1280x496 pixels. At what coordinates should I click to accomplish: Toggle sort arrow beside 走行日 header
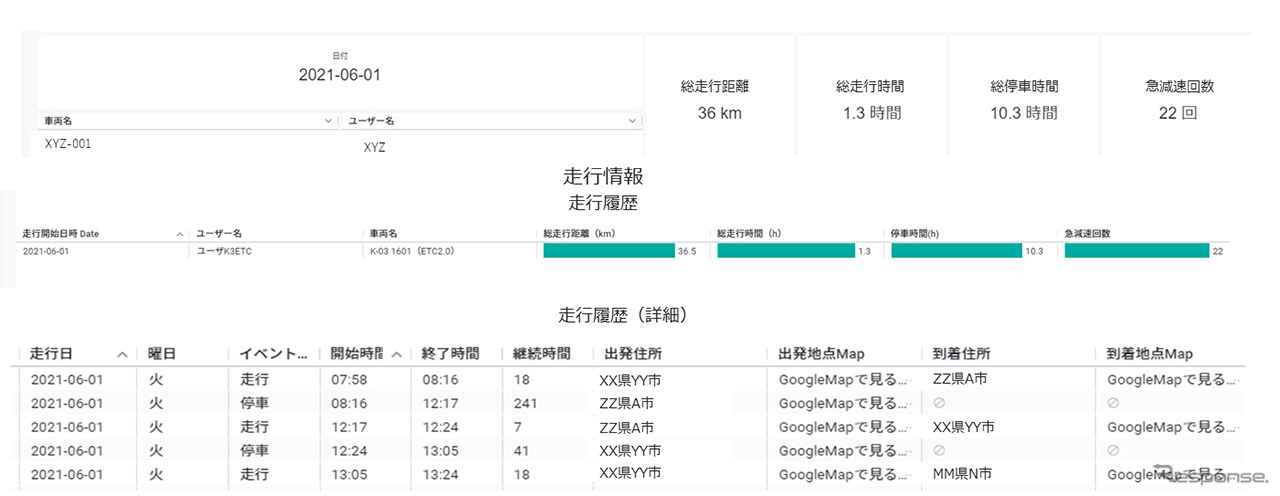(122, 354)
